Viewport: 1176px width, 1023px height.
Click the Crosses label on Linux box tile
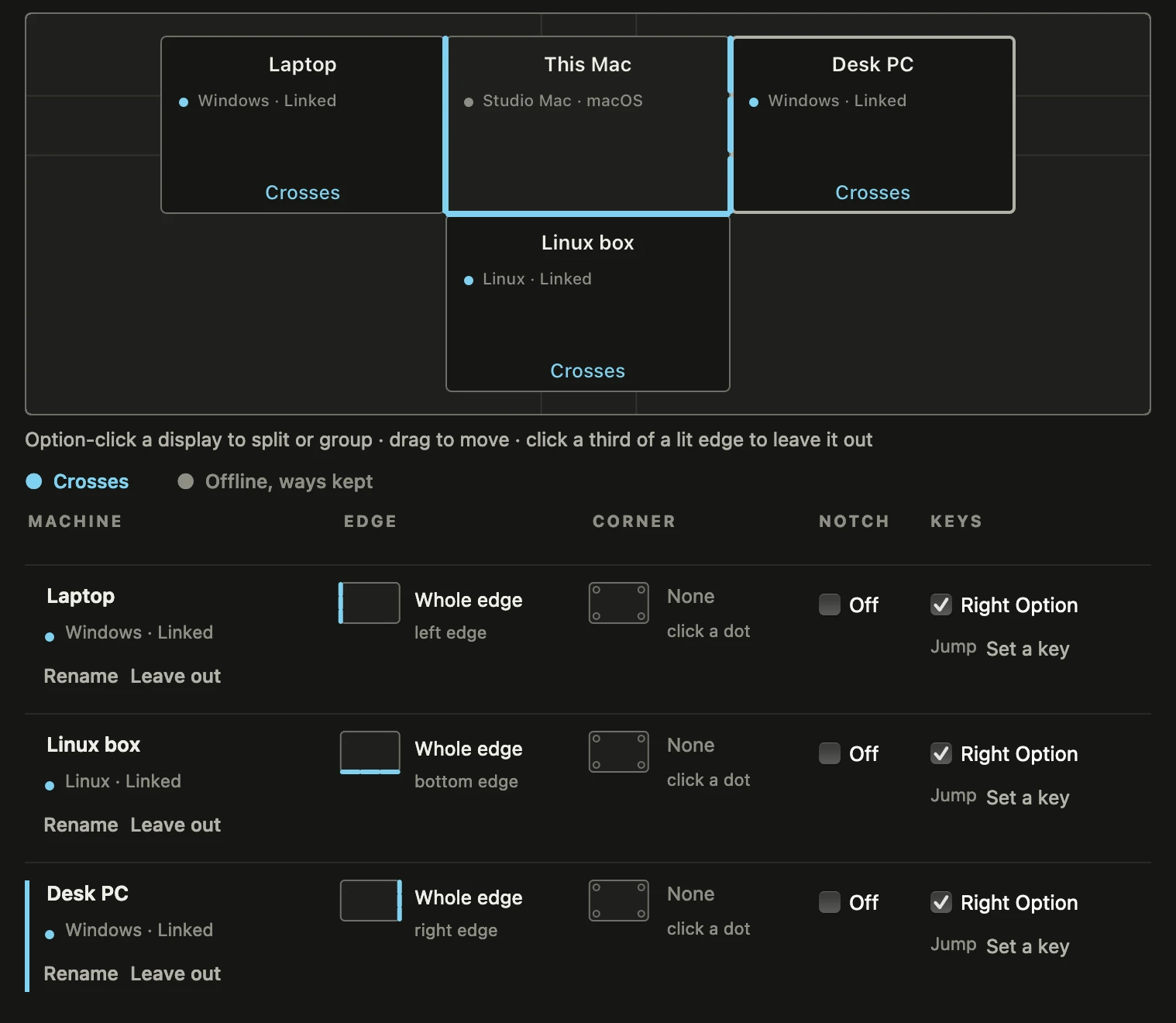(587, 370)
